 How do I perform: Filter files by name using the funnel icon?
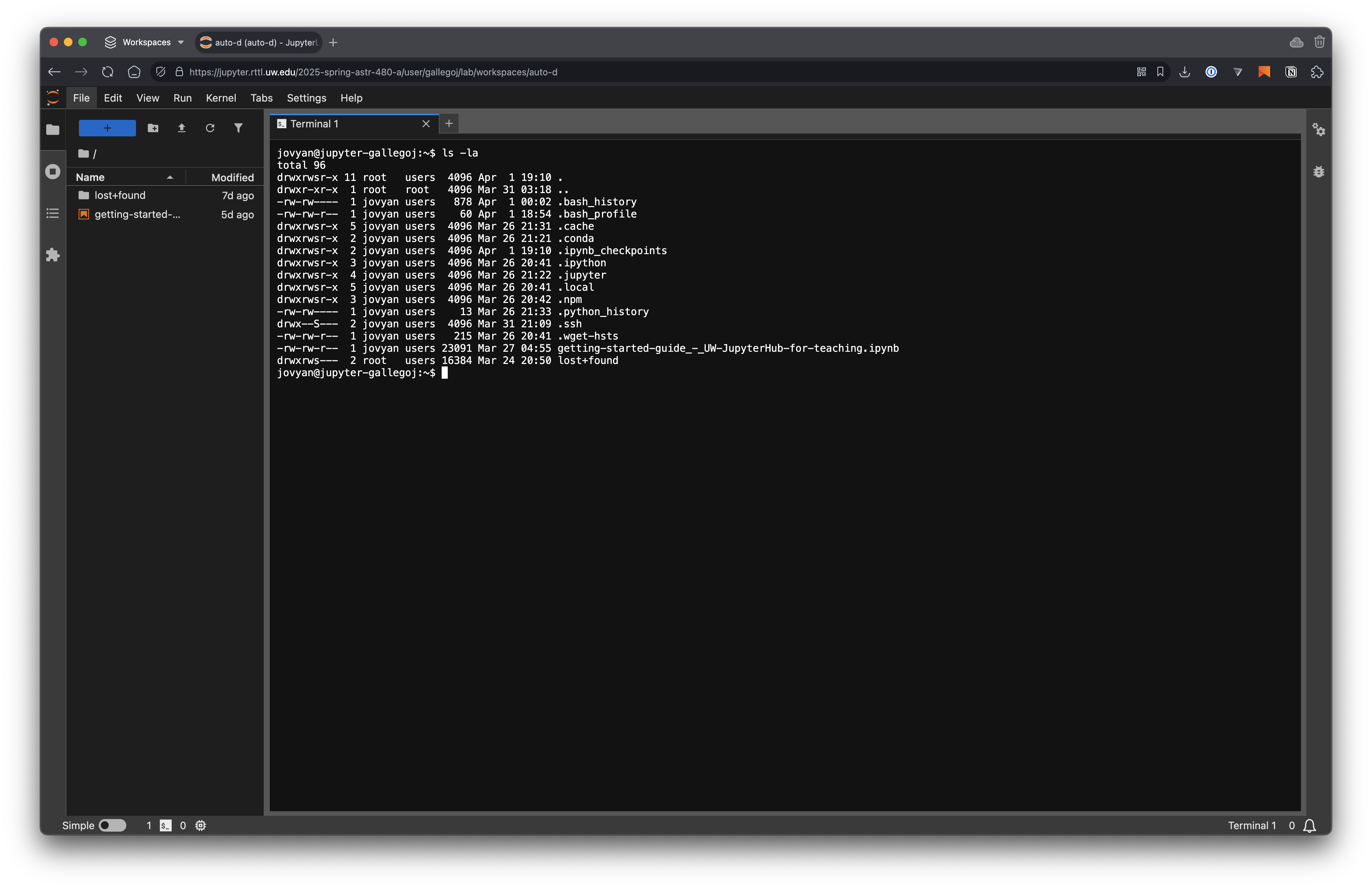pos(239,128)
